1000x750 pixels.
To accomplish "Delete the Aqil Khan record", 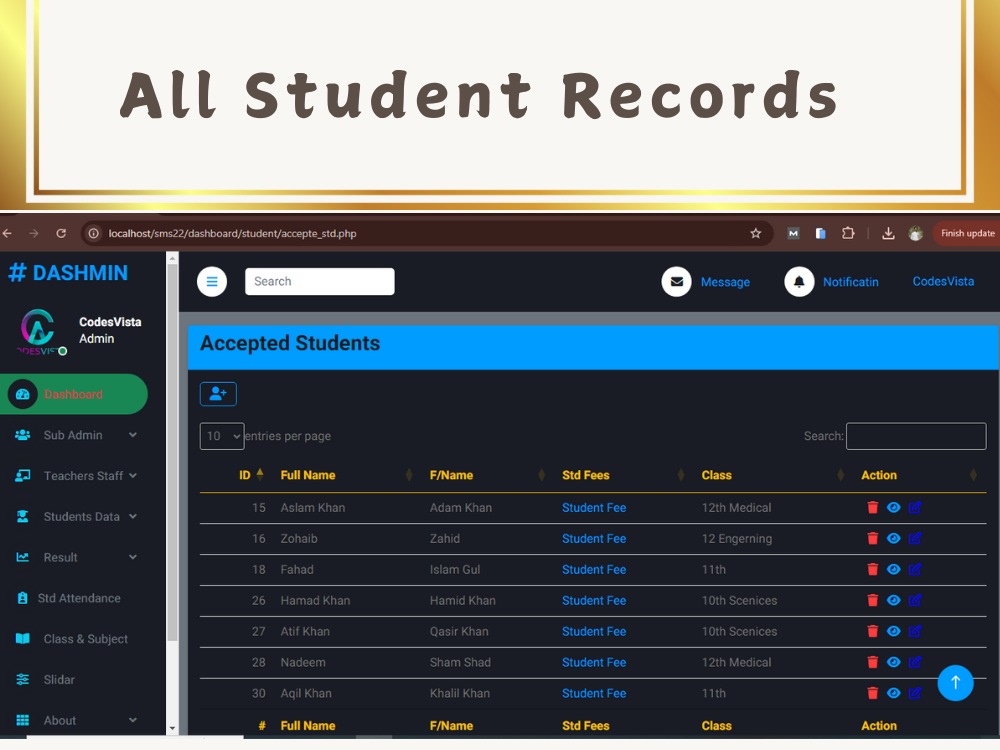I will (x=872, y=693).
